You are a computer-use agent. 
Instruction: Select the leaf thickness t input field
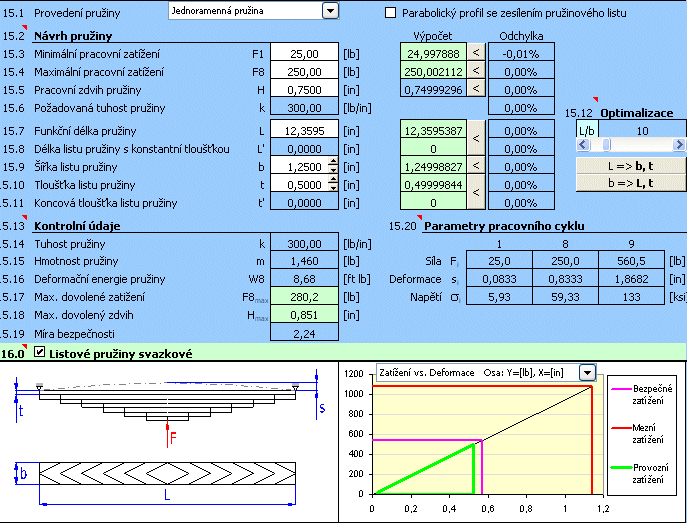click(x=299, y=185)
